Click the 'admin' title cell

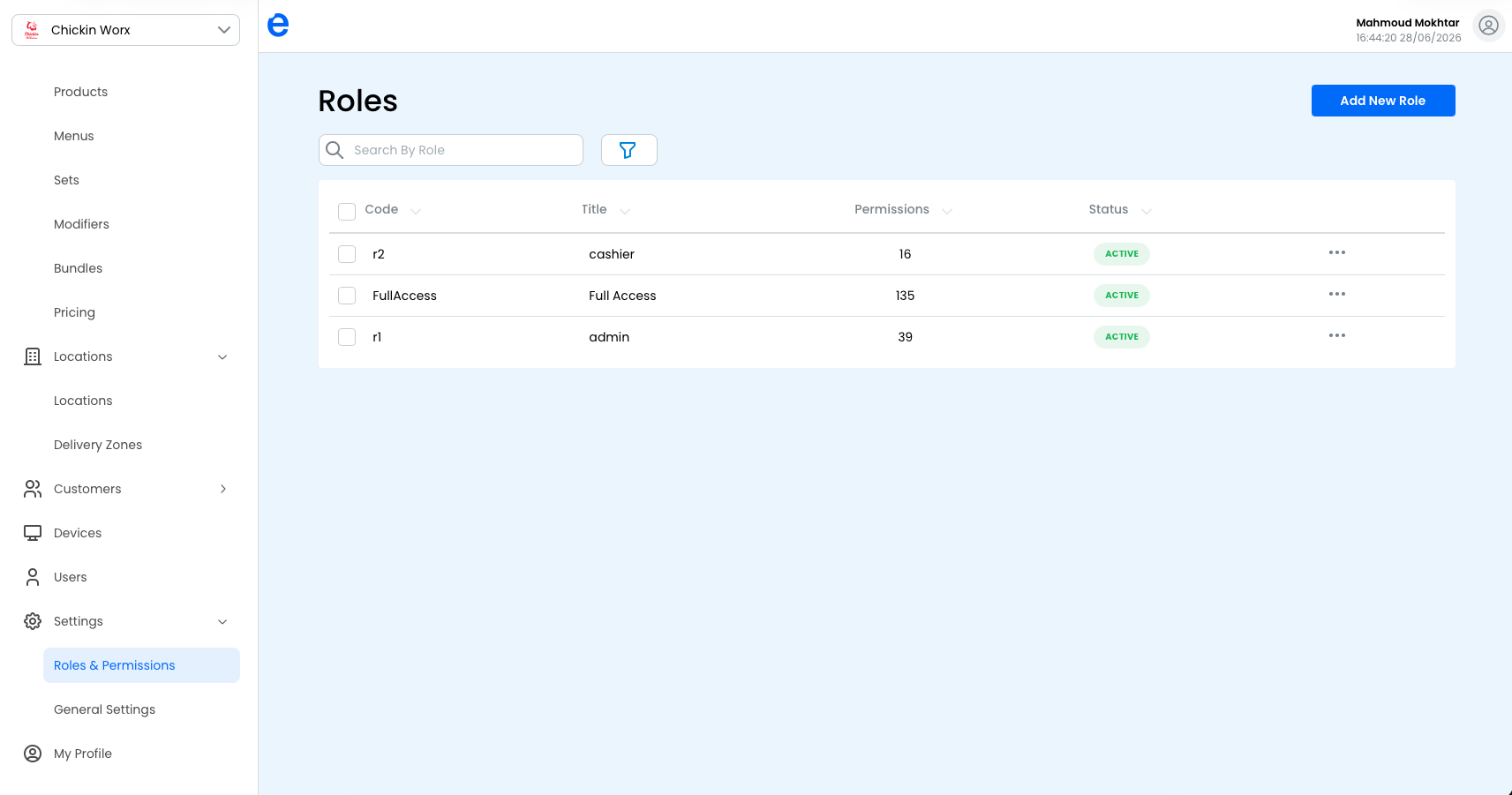click(x=609, y=337)
